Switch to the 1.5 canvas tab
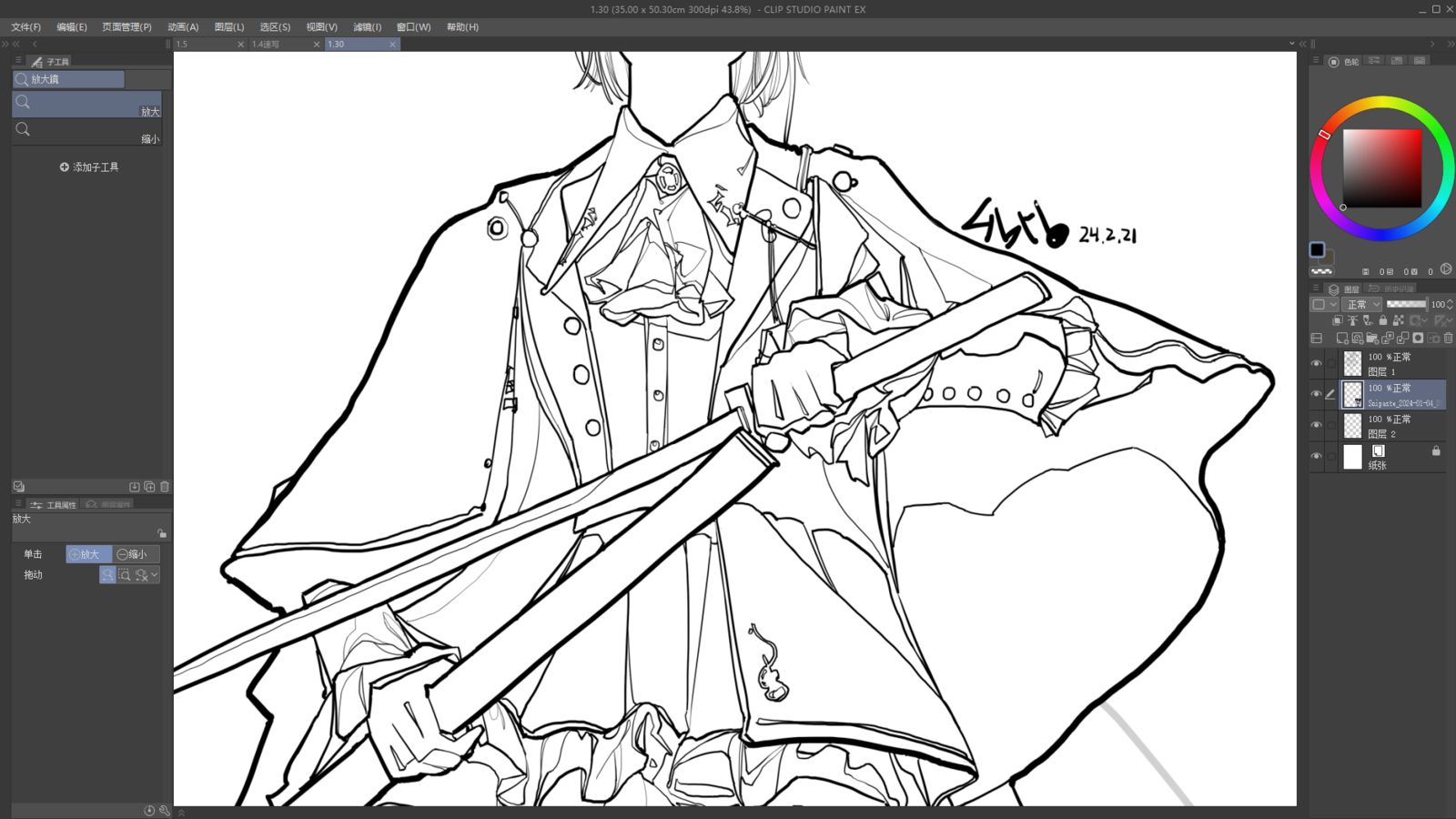Screen dimensions: 1456x819 pos(209,44)
